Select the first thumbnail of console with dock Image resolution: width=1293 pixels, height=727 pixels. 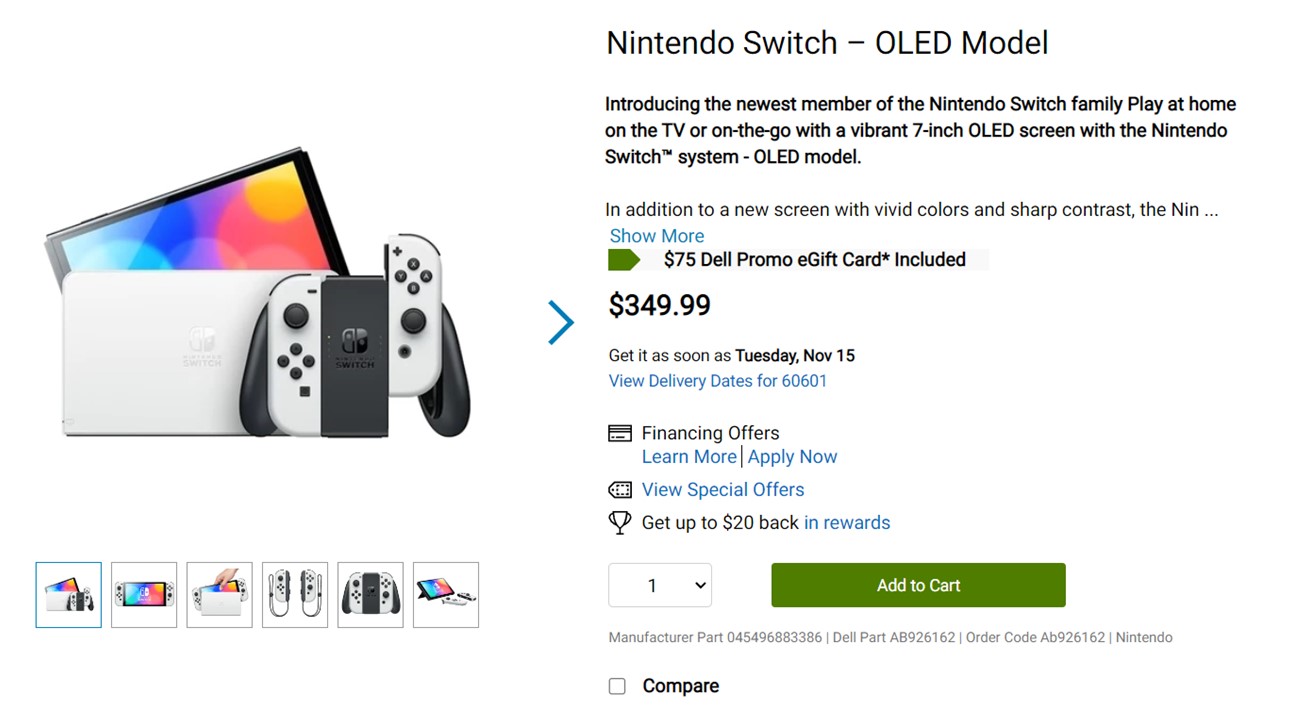[69, 595]
